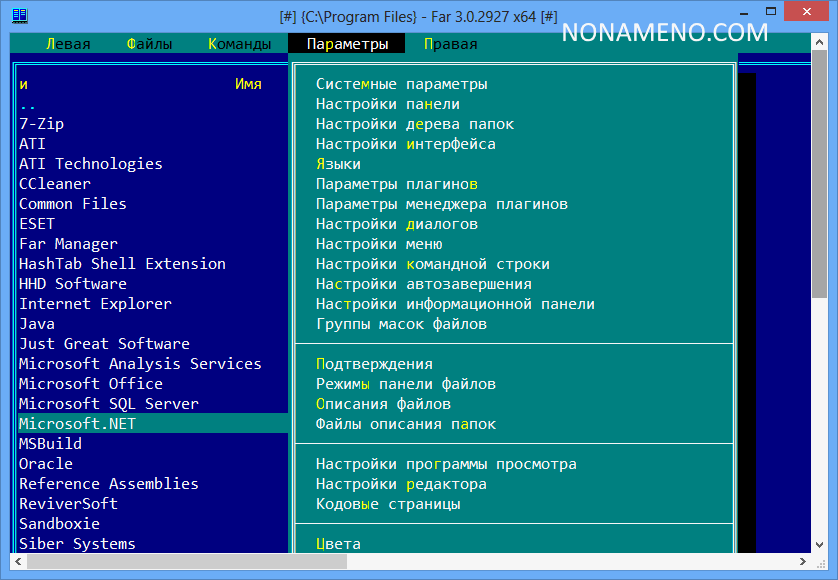838x580 pixels.
Task: Open the Правая menu
Action: [x=451, y=44]
